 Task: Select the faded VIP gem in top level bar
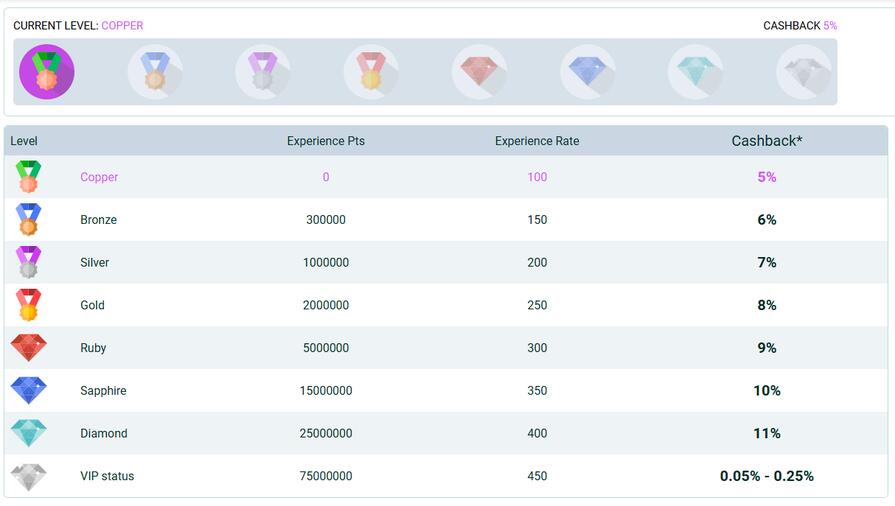(803, 72)
